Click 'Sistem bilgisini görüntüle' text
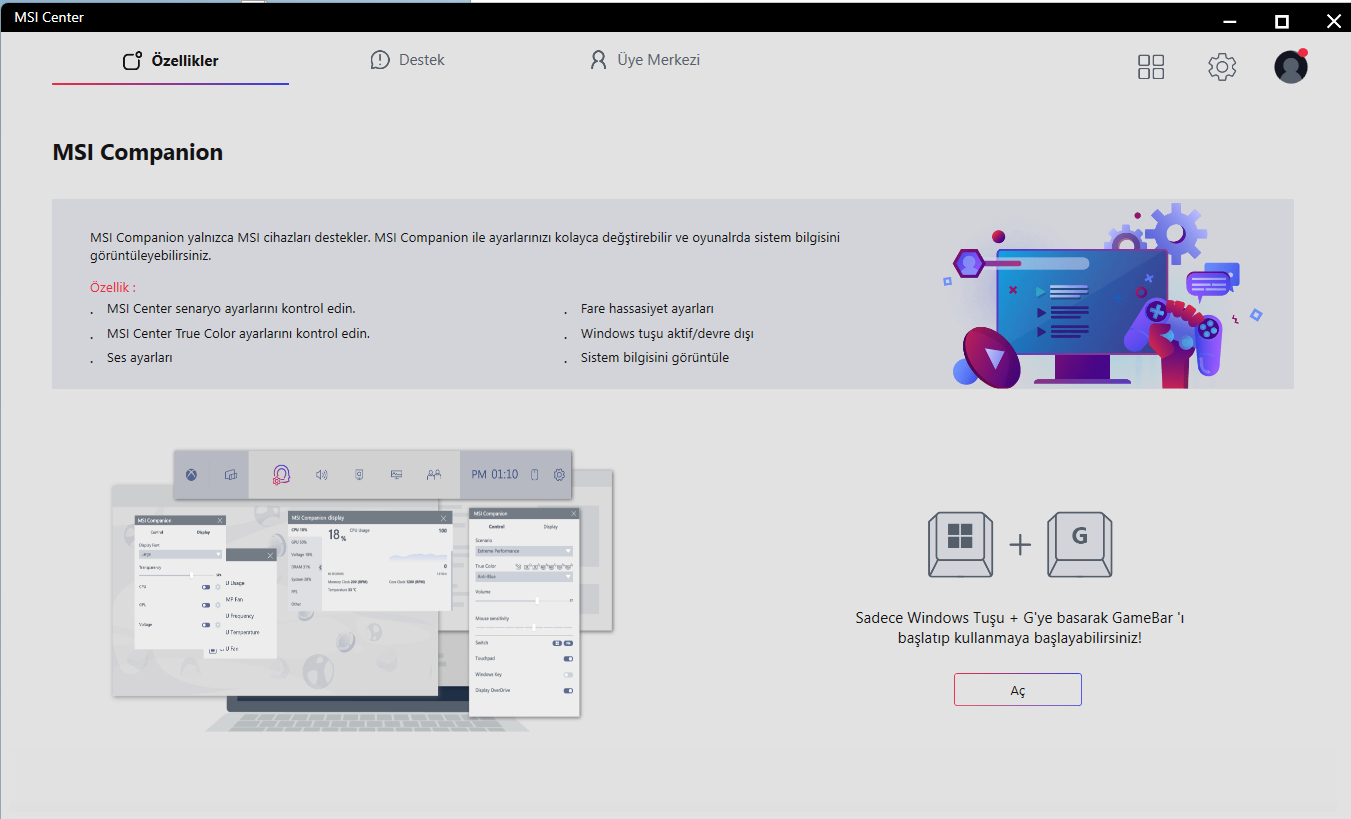Screen dimensions: 1351x819 pos(655,357)
